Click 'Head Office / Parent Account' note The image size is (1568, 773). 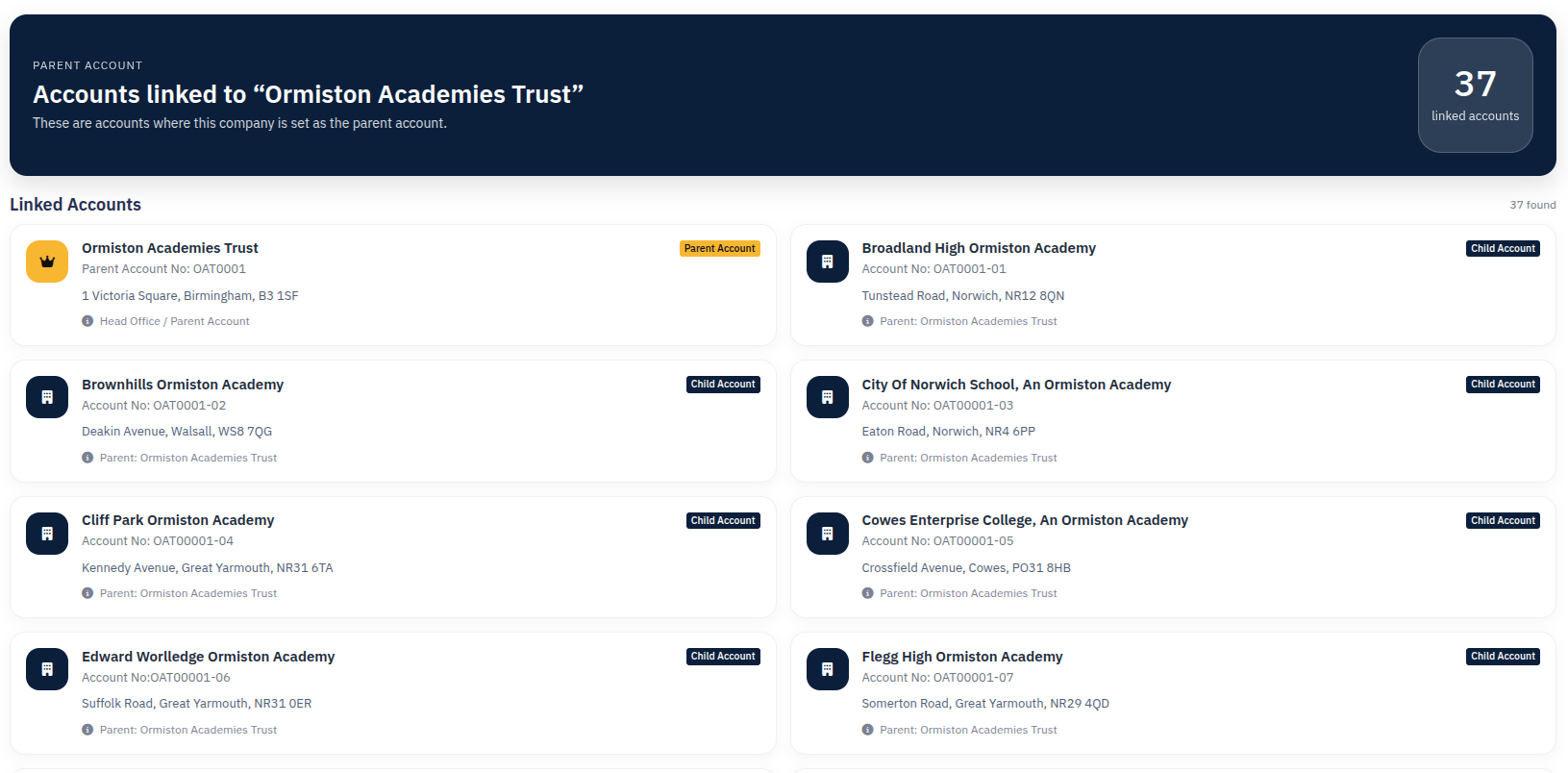(x=174, y=321)
